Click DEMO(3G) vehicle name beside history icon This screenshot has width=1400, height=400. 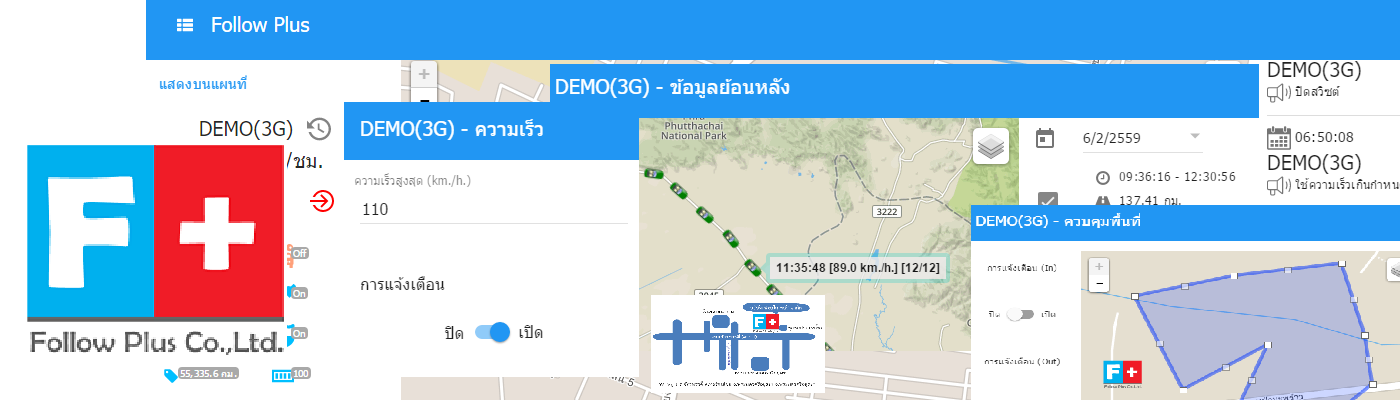click(x=246, y=128)
